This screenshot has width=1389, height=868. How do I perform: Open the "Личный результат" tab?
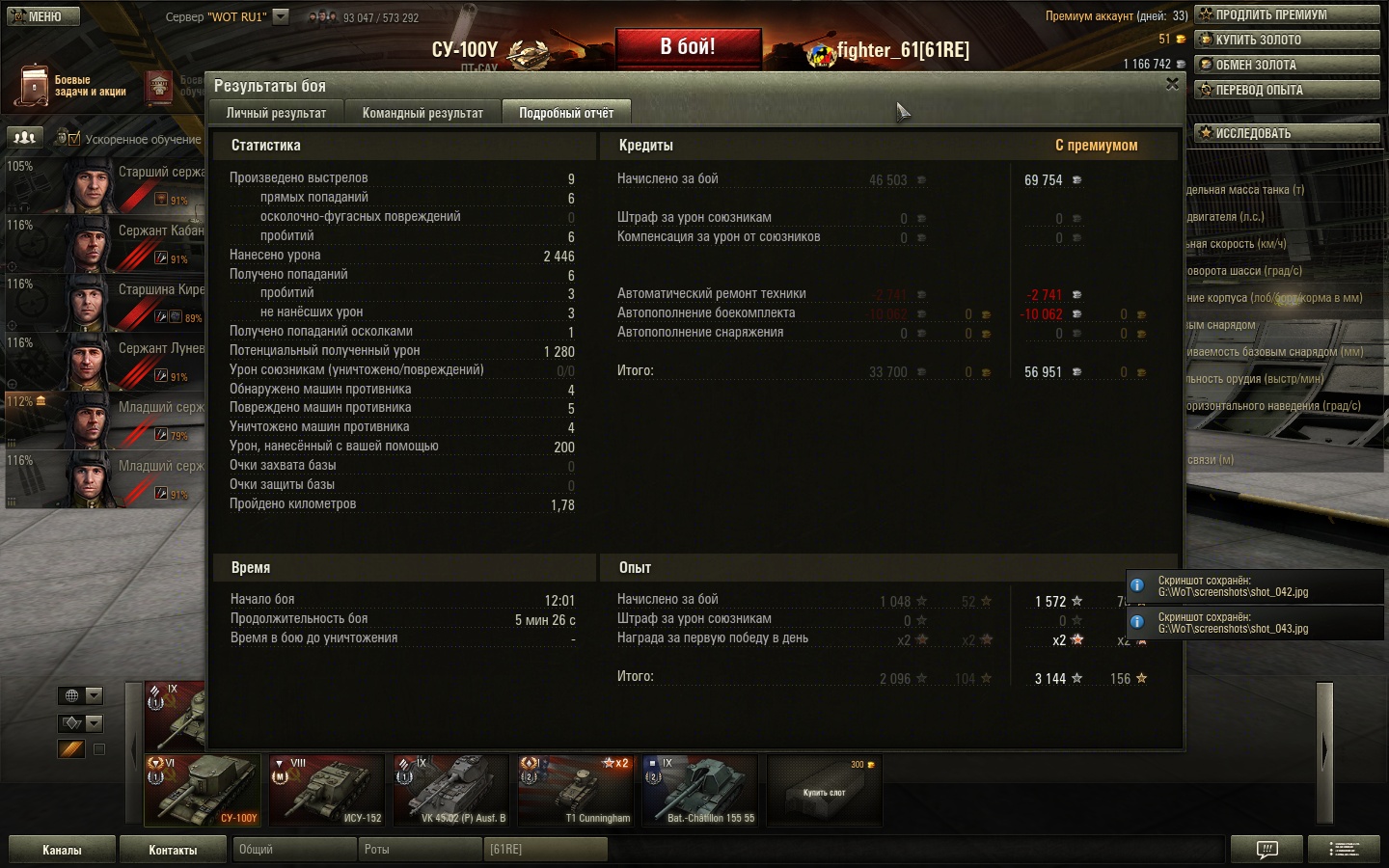(x=276, y=113)
